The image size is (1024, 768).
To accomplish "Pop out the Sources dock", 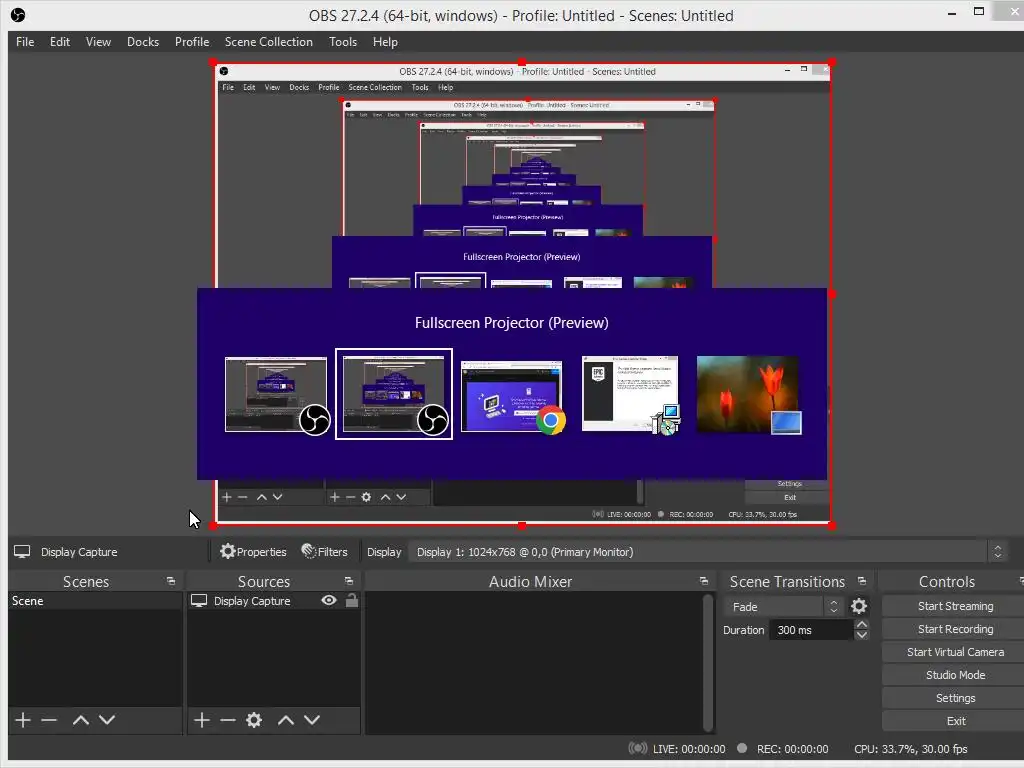I will pyautogui.click(x=349, y=581).
